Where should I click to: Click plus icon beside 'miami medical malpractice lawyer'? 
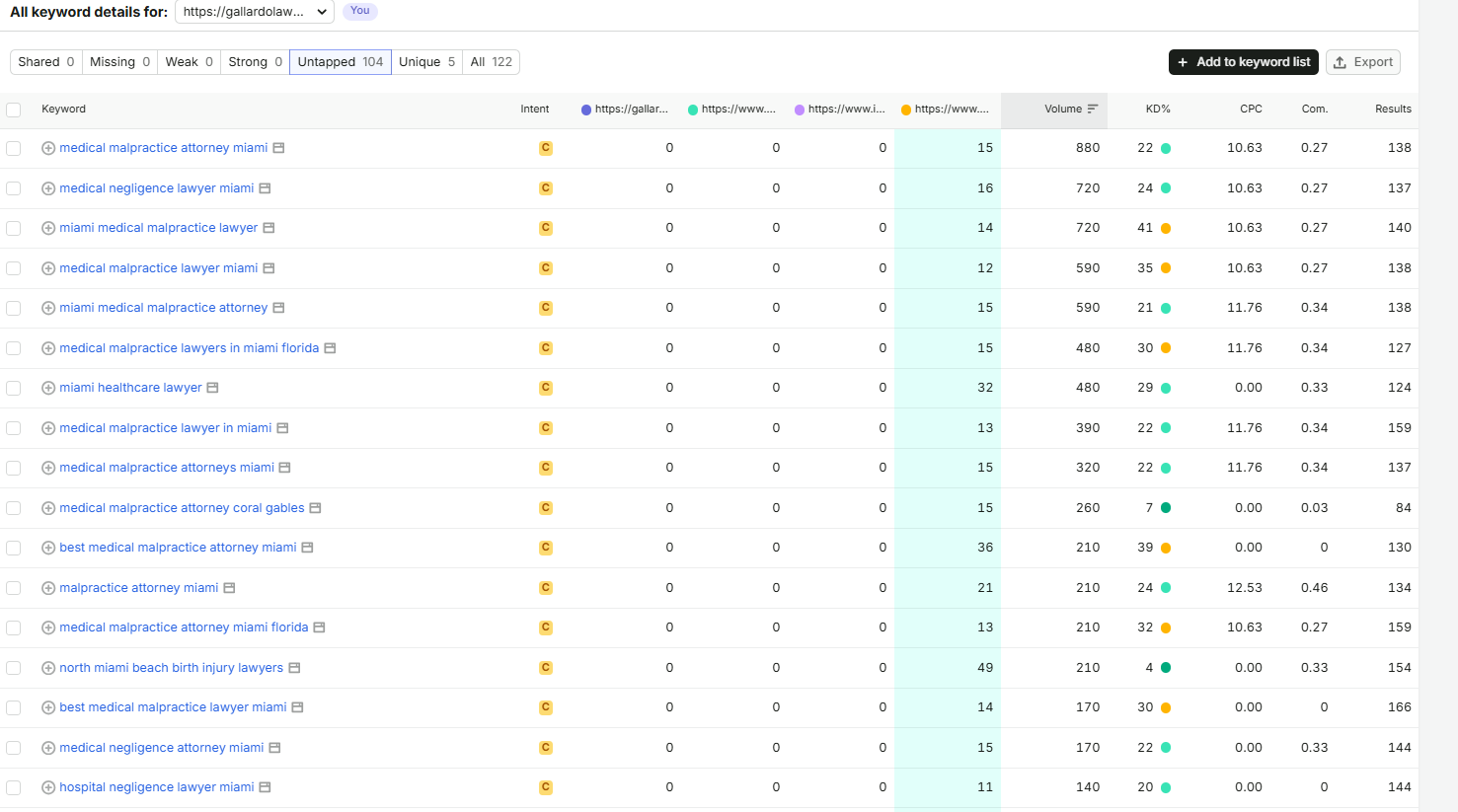click(x=48, y=228)
